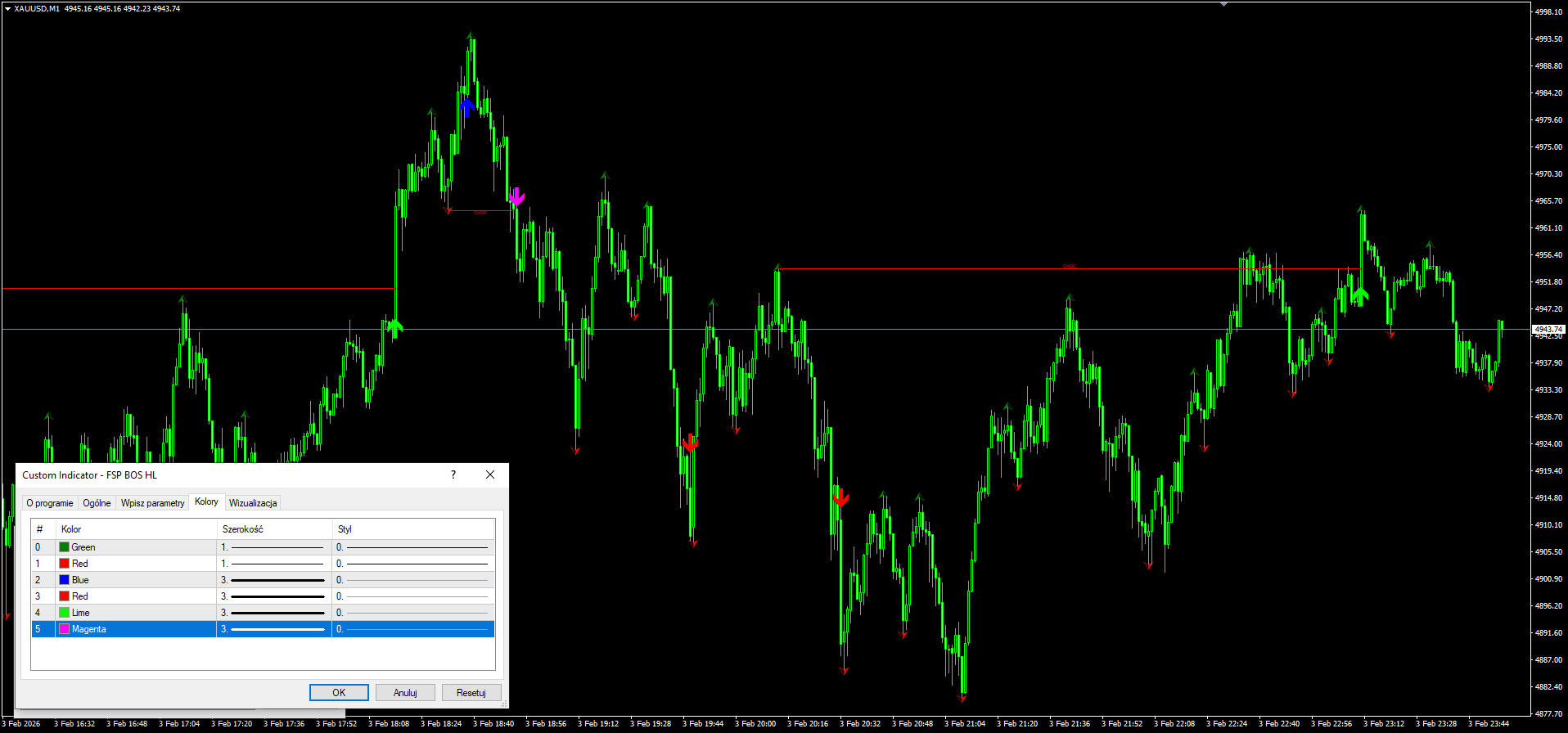Viewport: 1568px width, 733px height.
Task: Click the blue up arrow signal on chart
Action: click(466, 106)
